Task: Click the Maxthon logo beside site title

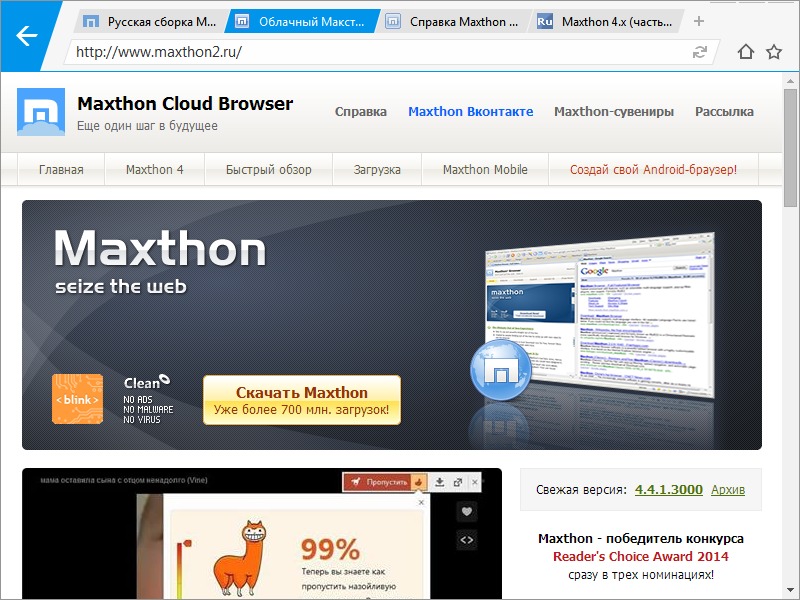Action: (x=40, y=112)
